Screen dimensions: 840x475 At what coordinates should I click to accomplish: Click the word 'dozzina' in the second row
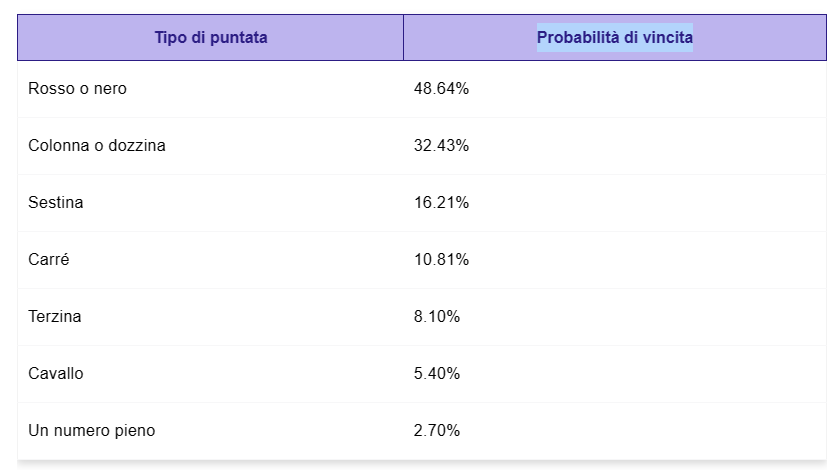pyautogui.click(x=137, y=146)
